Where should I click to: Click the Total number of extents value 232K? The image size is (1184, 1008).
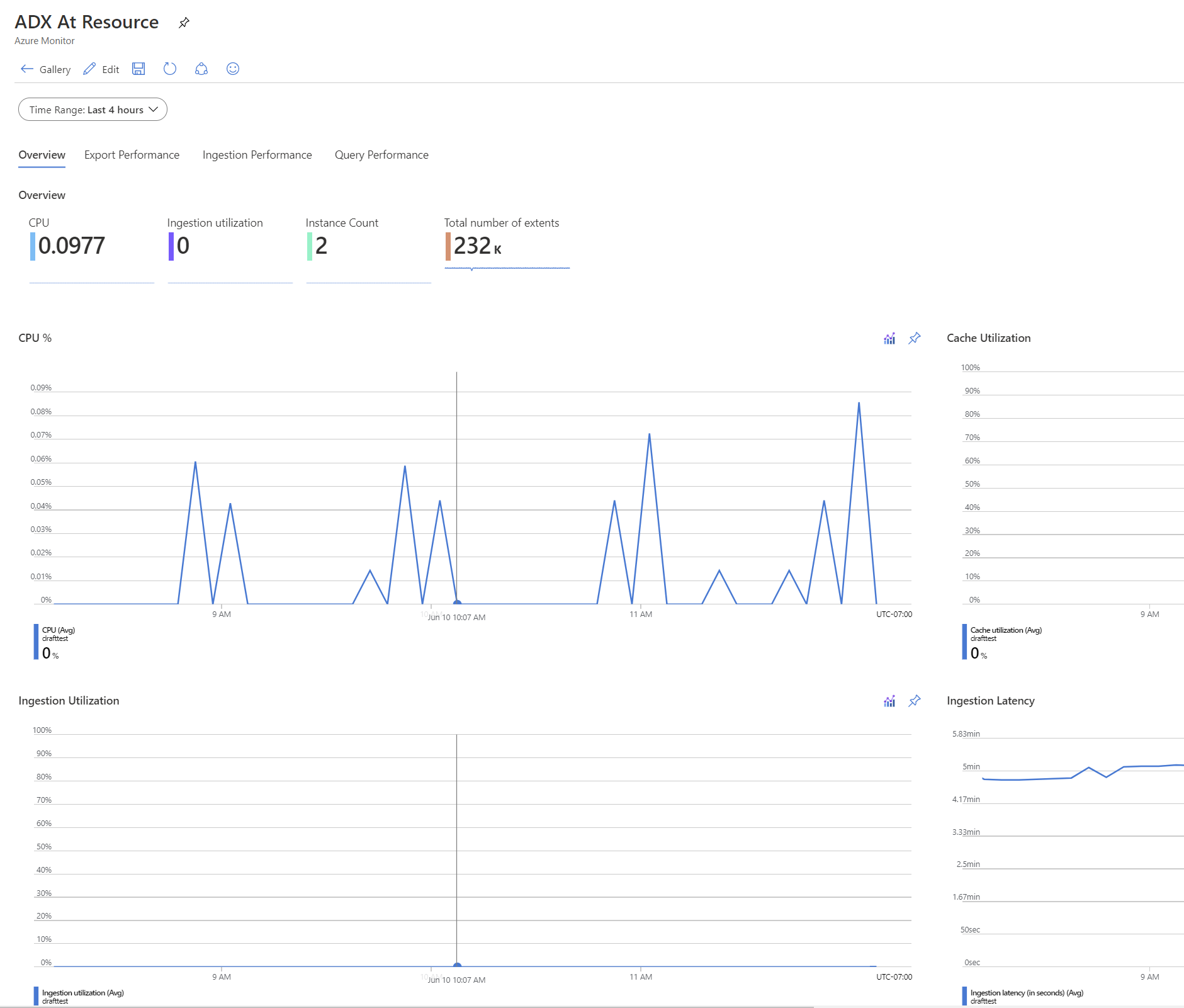(478, 246)
